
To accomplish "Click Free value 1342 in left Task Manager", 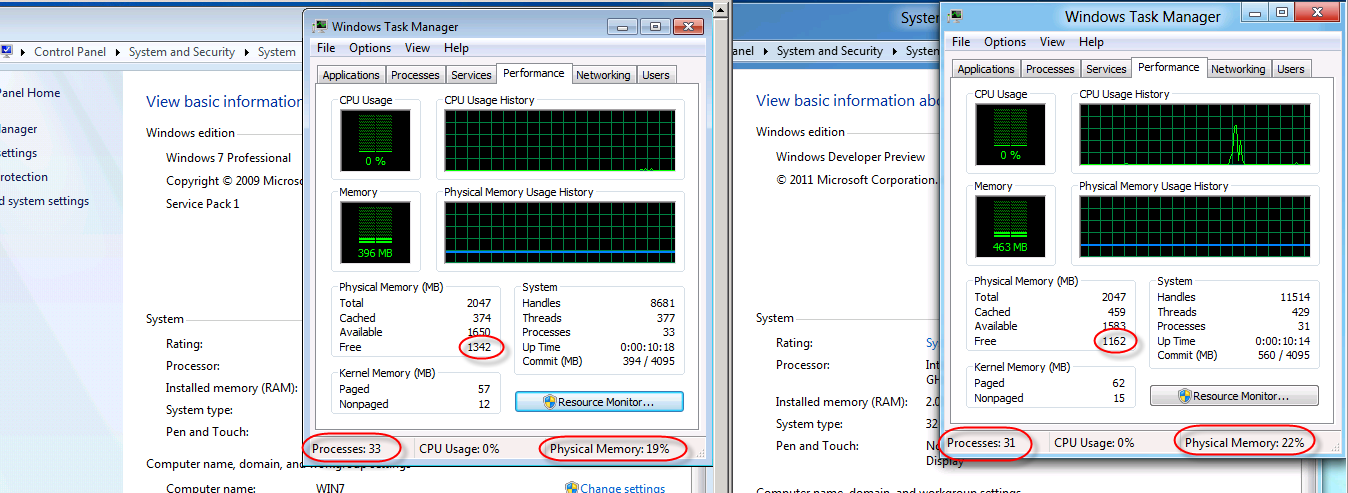I will click(x=480, y=347).
